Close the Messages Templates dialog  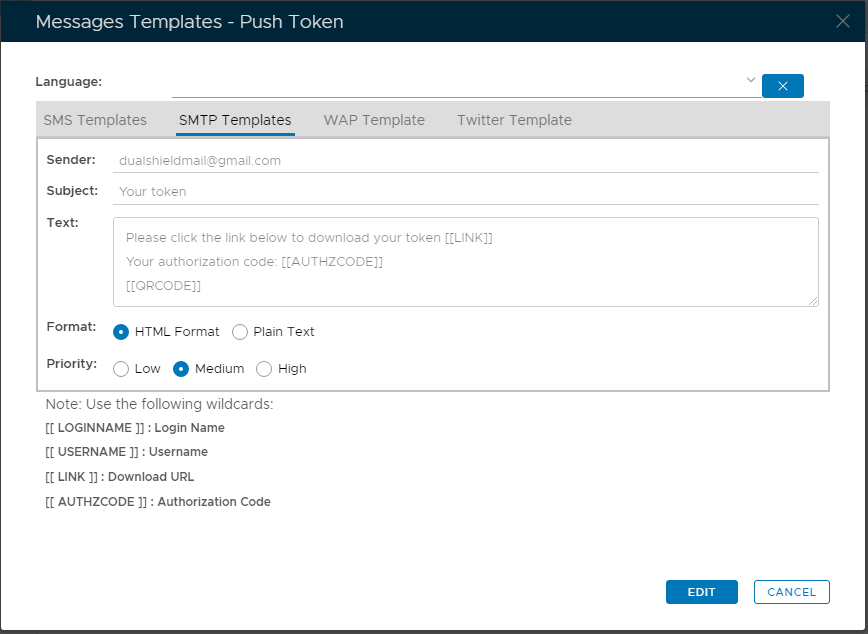(x=843, y=22)
